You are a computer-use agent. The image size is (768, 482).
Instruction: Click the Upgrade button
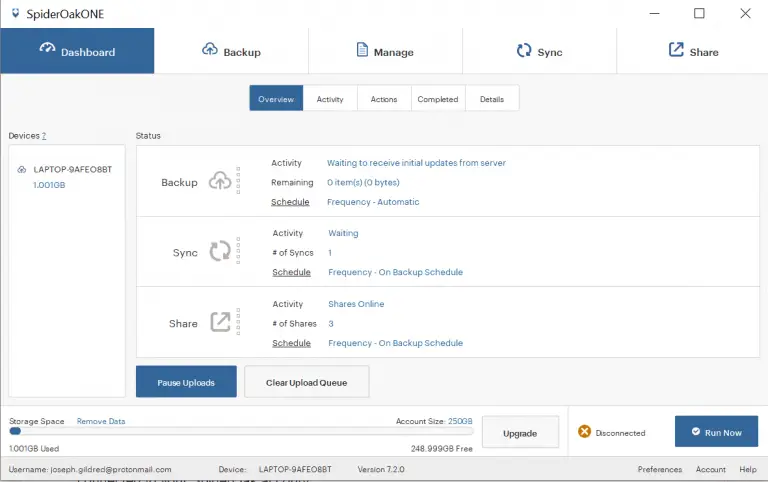(x=520, y=432)
